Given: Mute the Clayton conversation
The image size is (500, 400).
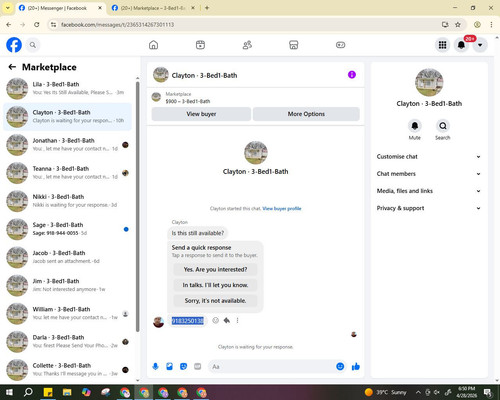Looking at the screenshot, I should tap(415, 126).
